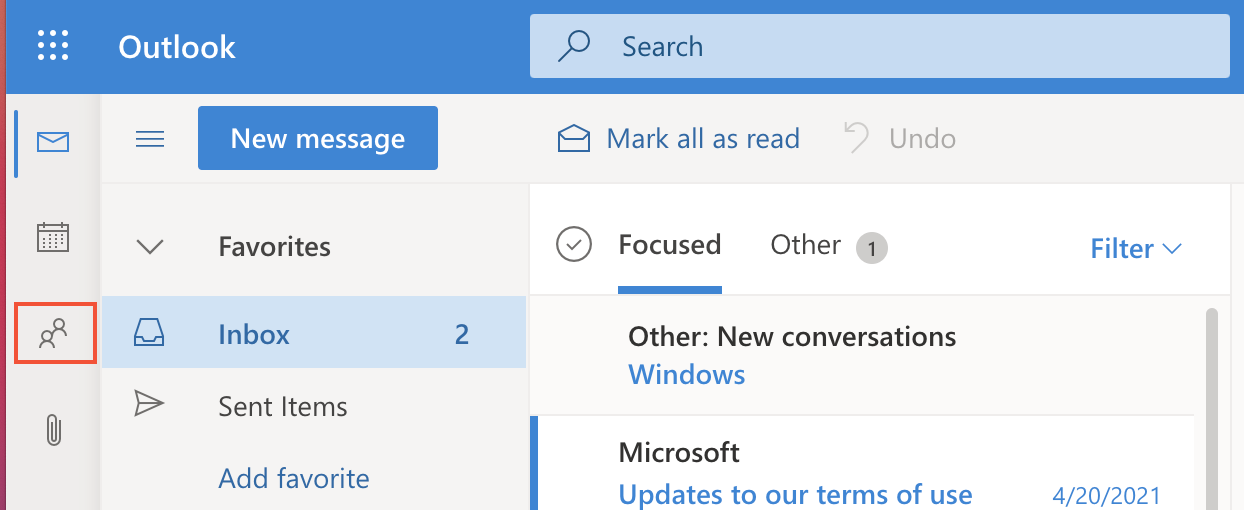Collapse the Favorites section chevron

[150, 246]
